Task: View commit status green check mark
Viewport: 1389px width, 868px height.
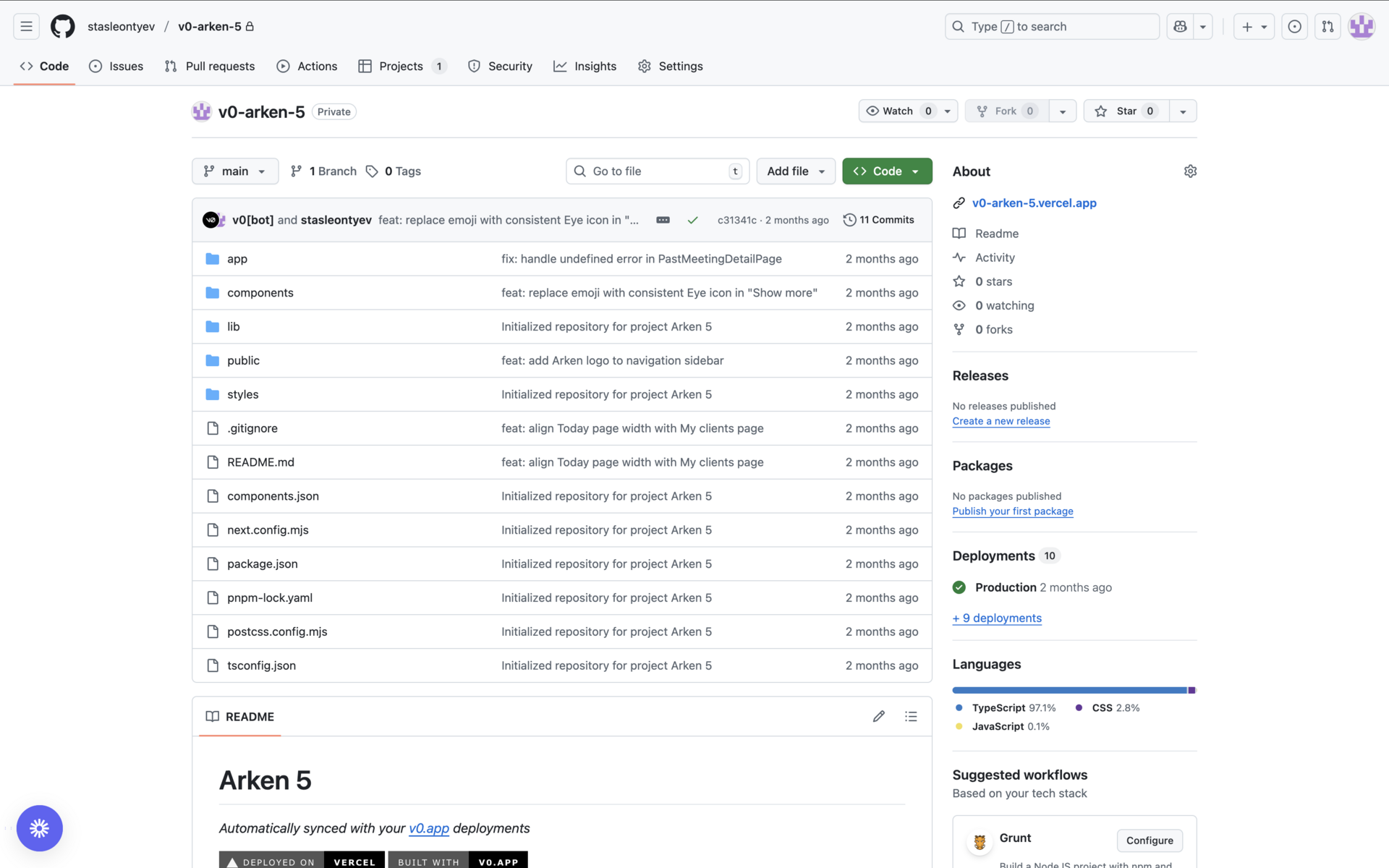Action: click(692, 220)
